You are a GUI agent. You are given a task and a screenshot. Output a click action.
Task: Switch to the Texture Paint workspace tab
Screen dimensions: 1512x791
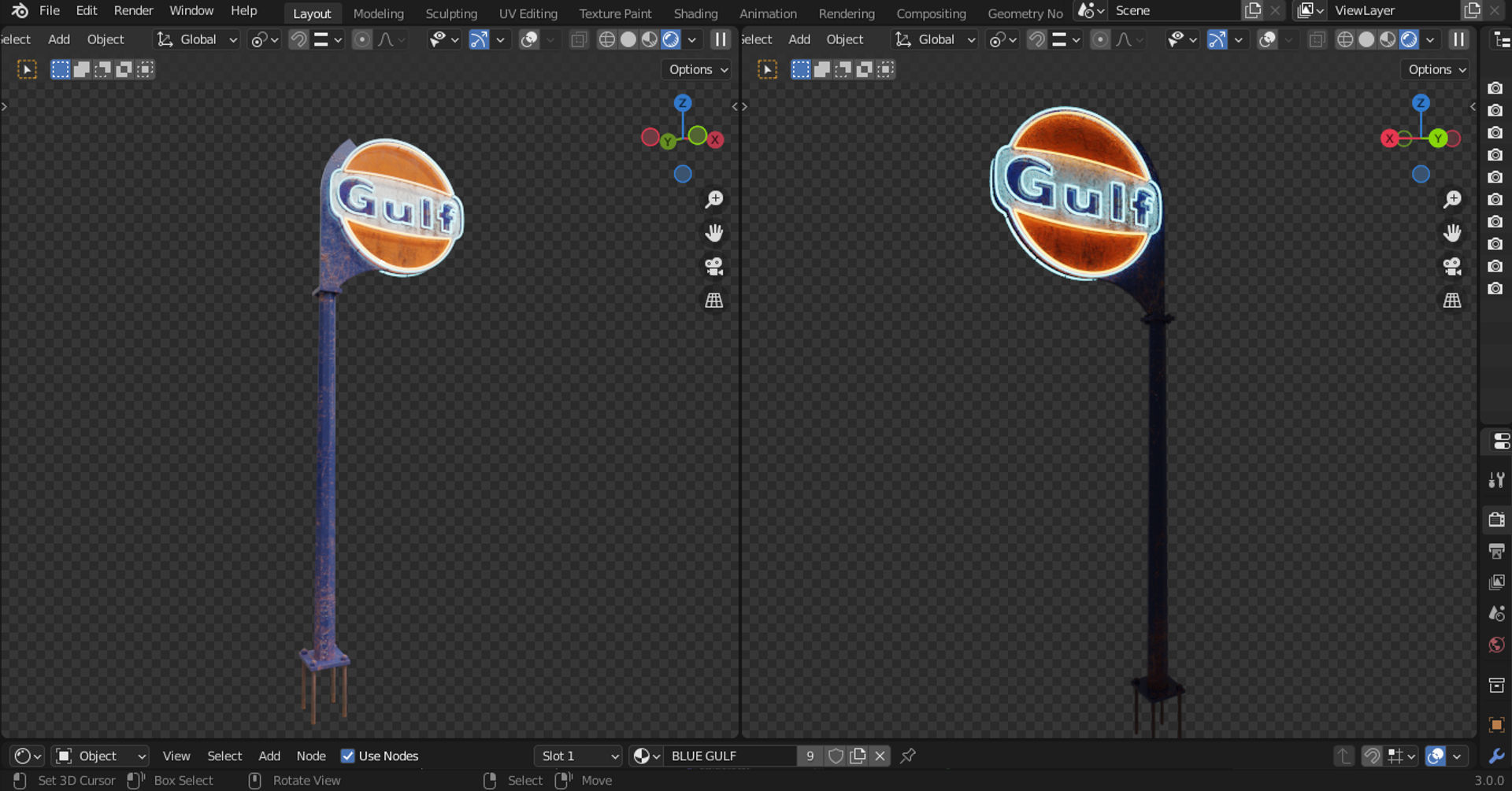tap(615, 13)
